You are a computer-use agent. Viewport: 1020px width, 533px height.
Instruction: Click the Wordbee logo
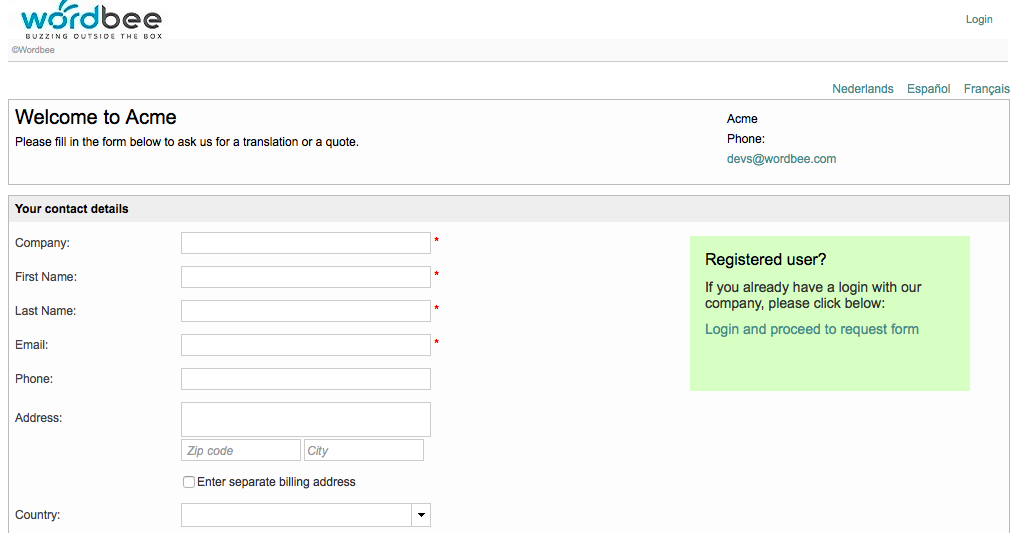click(x=91, y=20)
